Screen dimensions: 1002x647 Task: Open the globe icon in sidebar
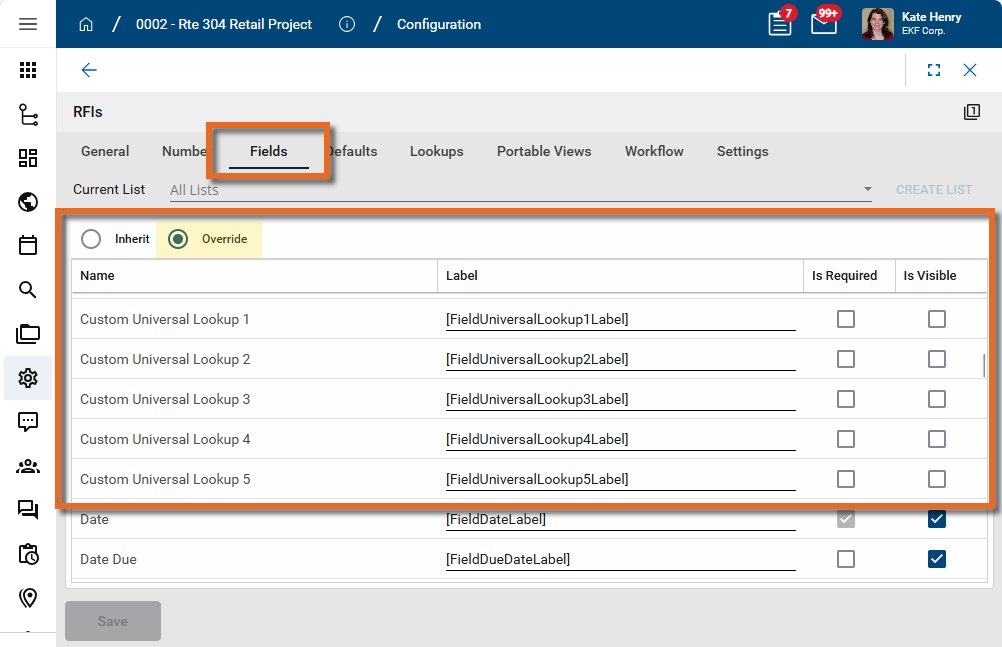pos(28,202)
